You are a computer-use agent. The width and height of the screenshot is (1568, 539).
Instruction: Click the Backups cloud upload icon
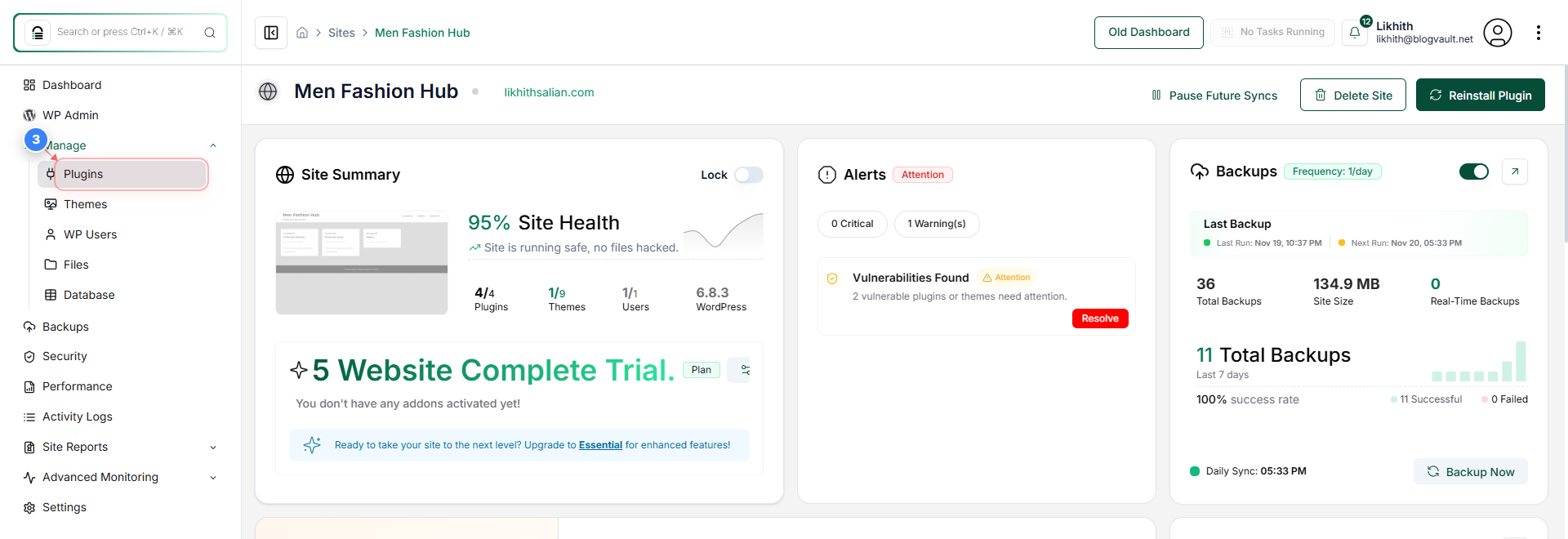1200,171
